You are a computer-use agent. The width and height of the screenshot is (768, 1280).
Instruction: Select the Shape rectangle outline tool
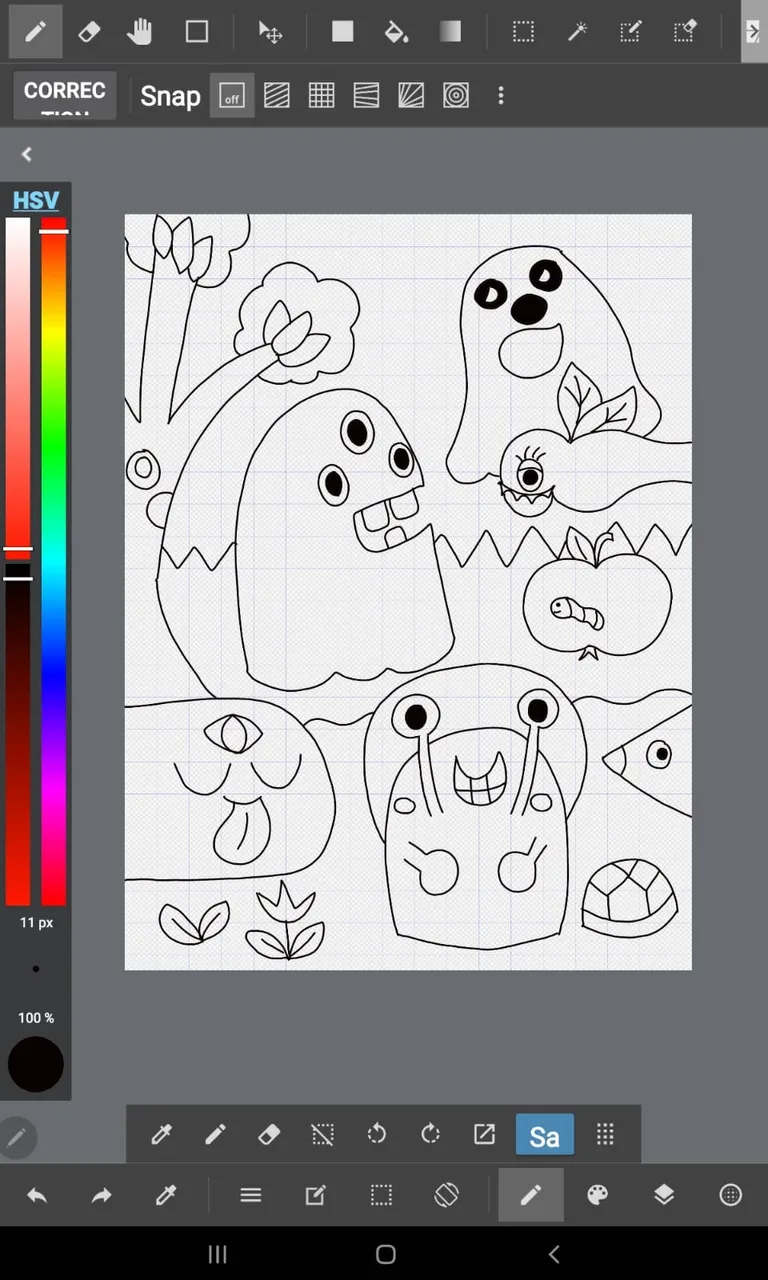[197, 32]
